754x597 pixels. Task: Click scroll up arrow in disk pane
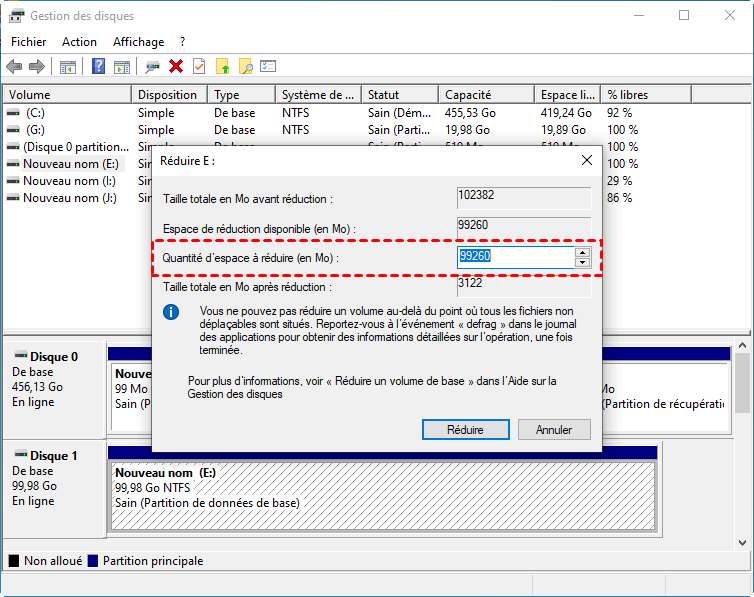pos(742,346)
